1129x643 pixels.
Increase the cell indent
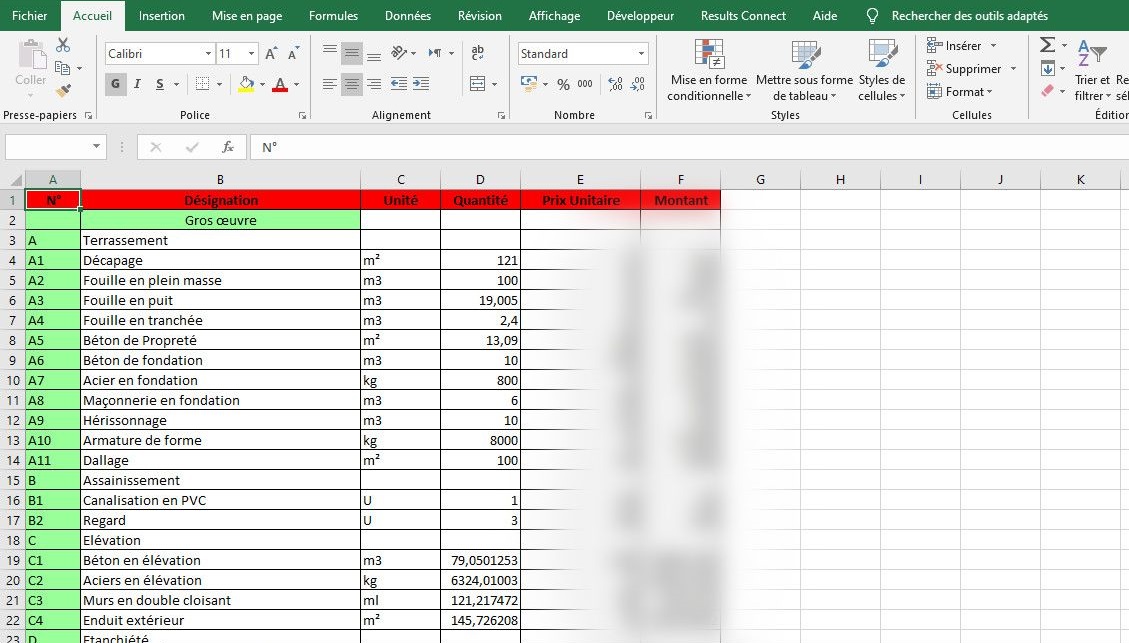[421, 84]
